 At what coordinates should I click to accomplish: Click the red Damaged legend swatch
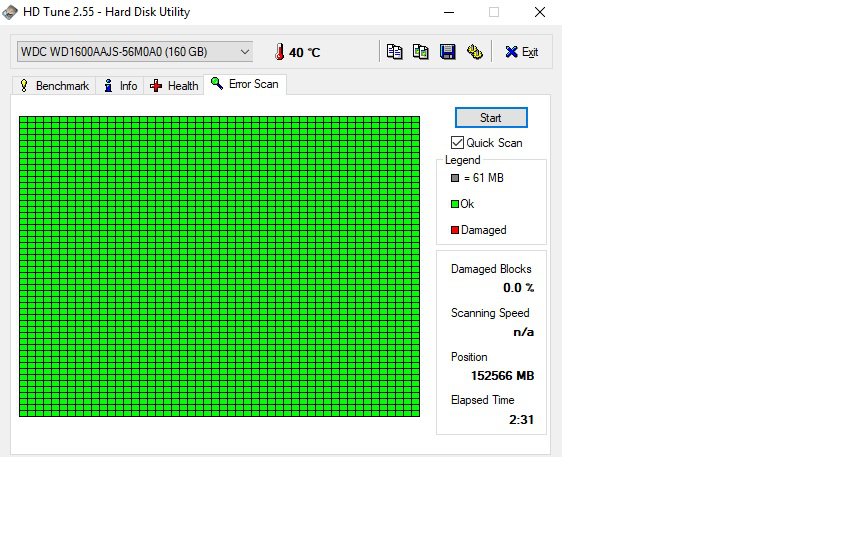point(455,230)
